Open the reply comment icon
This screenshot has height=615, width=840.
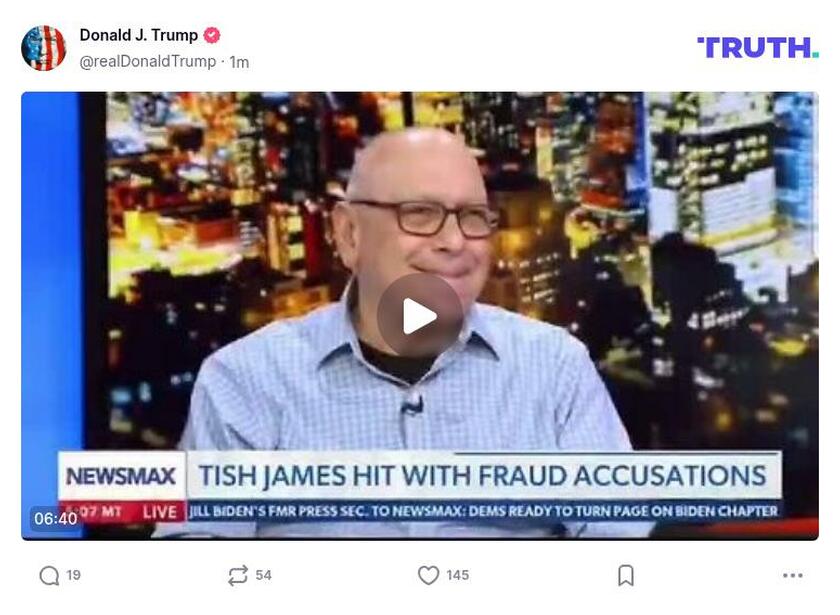point(49,575)
